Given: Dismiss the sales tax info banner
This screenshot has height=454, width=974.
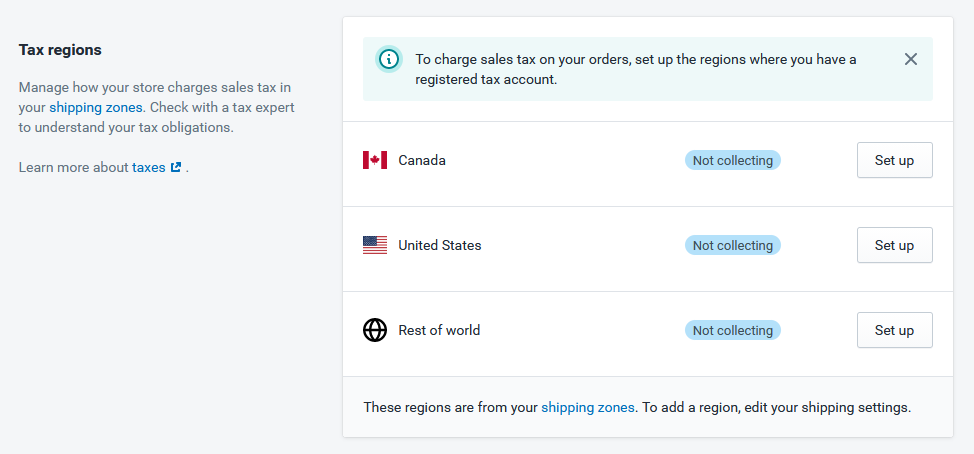Looking at the screenshot, I should pos(911,59).
